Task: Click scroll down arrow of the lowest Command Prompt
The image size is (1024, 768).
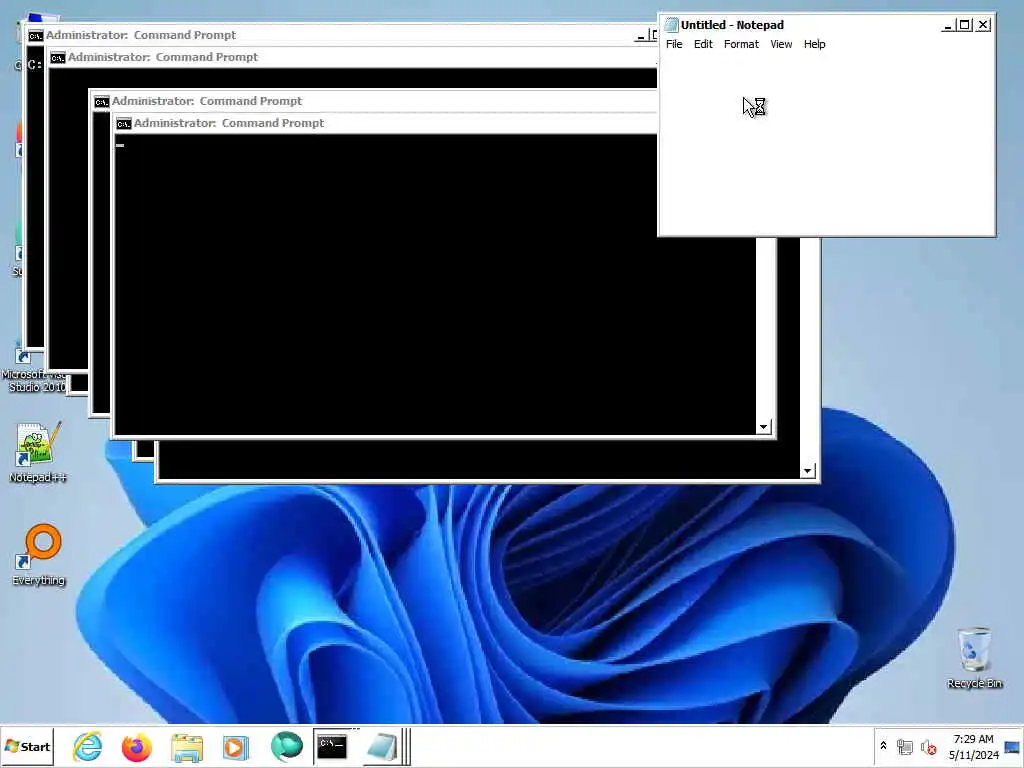Action: tap(808, 471)
